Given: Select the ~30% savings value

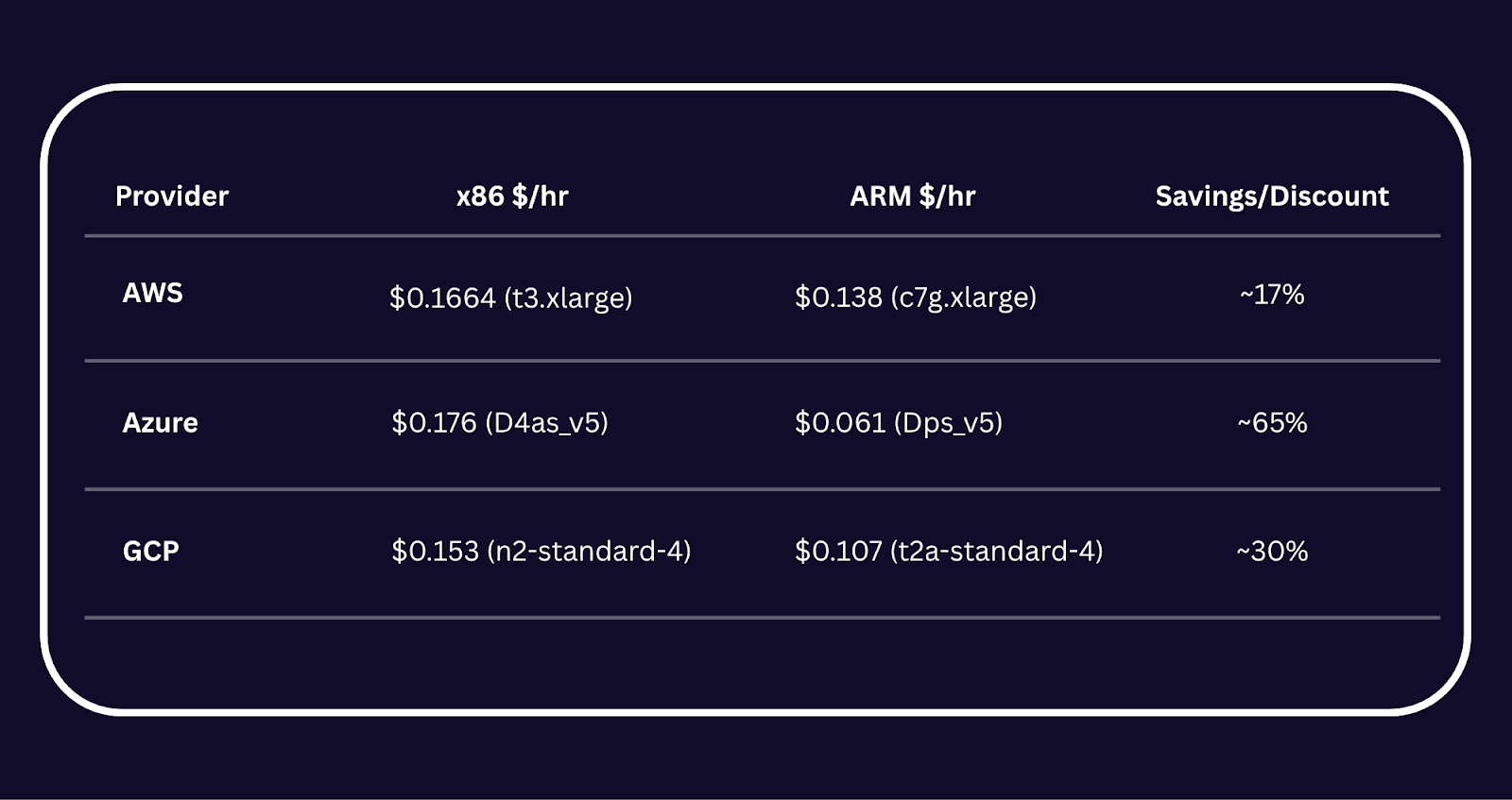Looking at the screenshot, I should pyautogui.click(x=1272, y=551).
